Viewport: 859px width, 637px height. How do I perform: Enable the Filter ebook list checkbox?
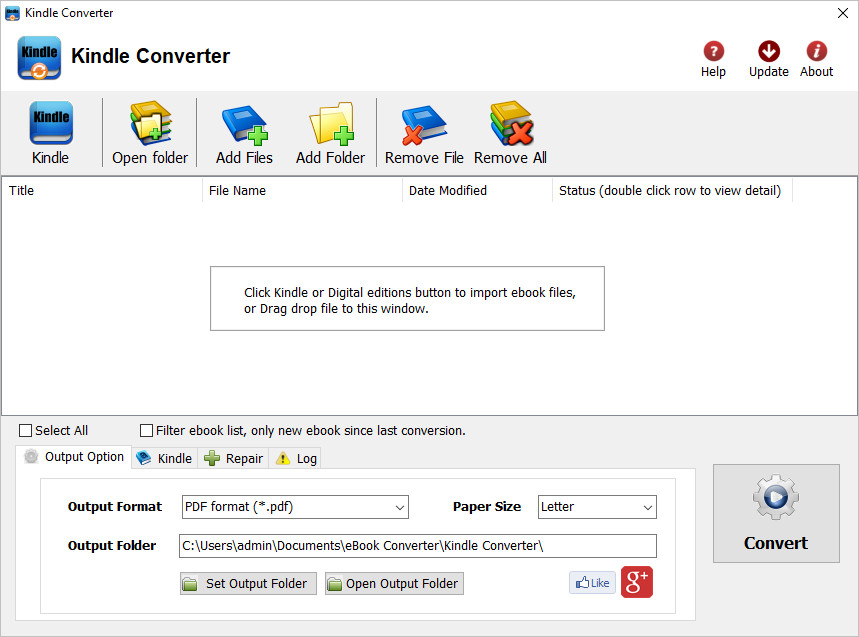coord(146,431)
